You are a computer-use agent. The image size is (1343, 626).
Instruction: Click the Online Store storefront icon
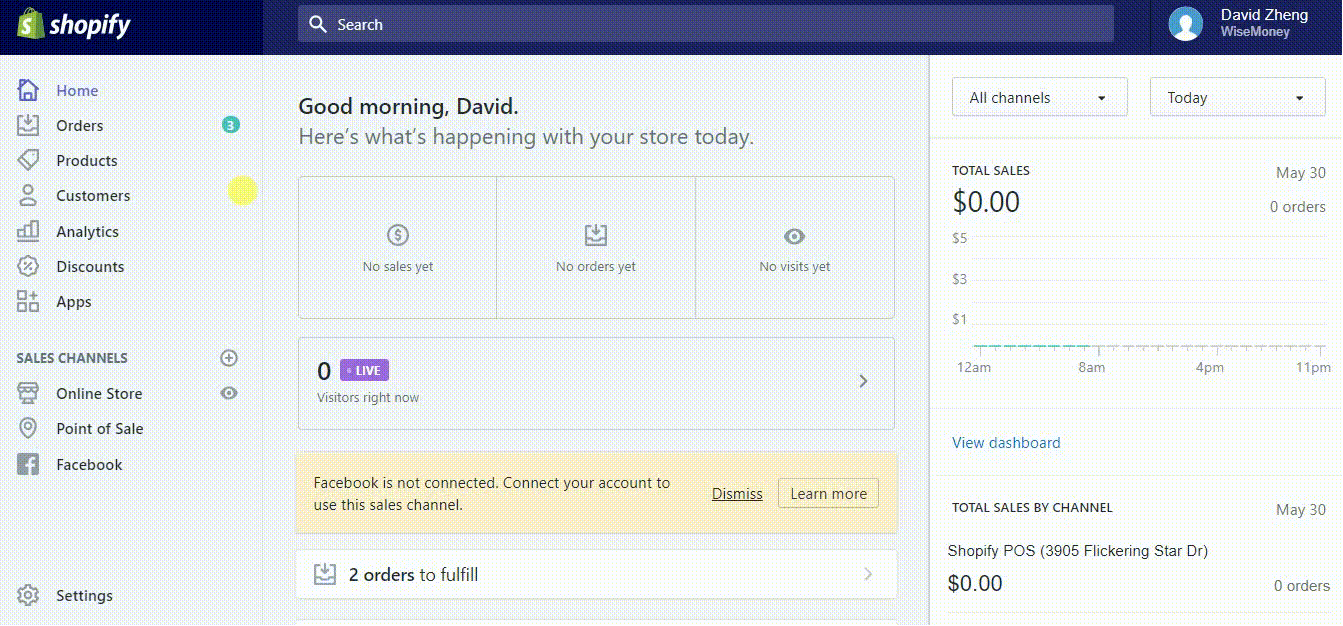coord(28,393)
